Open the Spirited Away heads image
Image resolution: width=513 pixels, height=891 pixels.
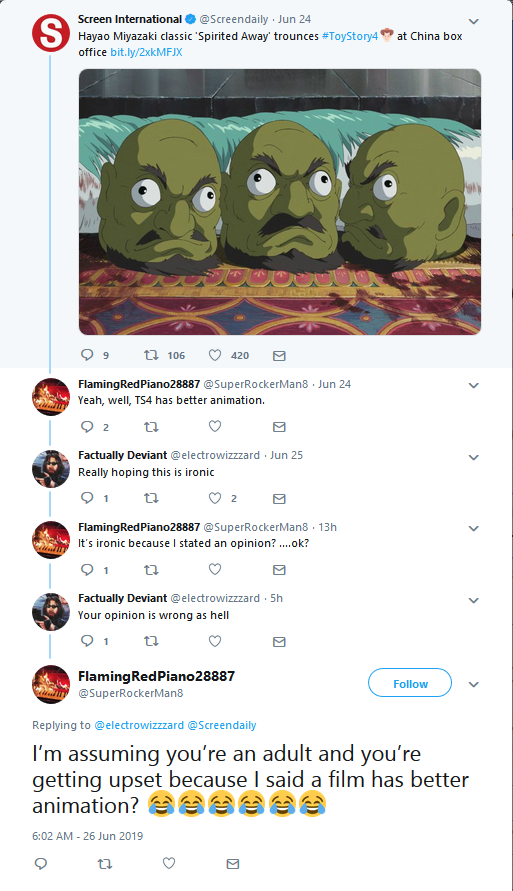click(280, 202)
